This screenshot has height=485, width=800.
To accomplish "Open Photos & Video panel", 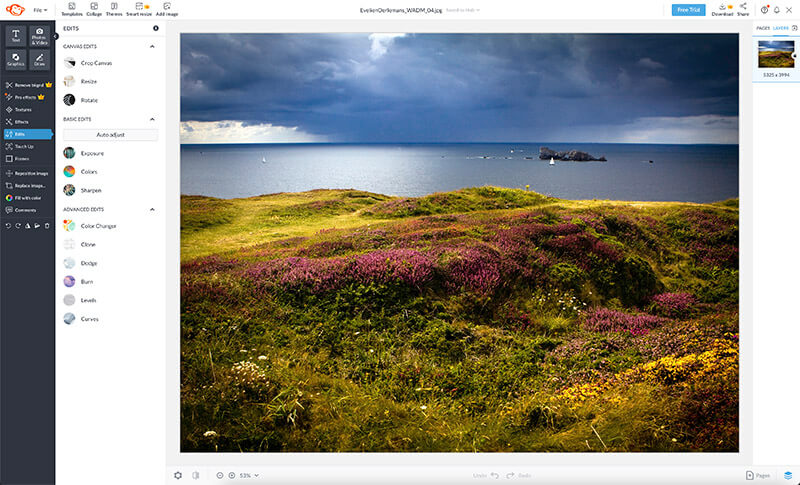I will [40, 35].
